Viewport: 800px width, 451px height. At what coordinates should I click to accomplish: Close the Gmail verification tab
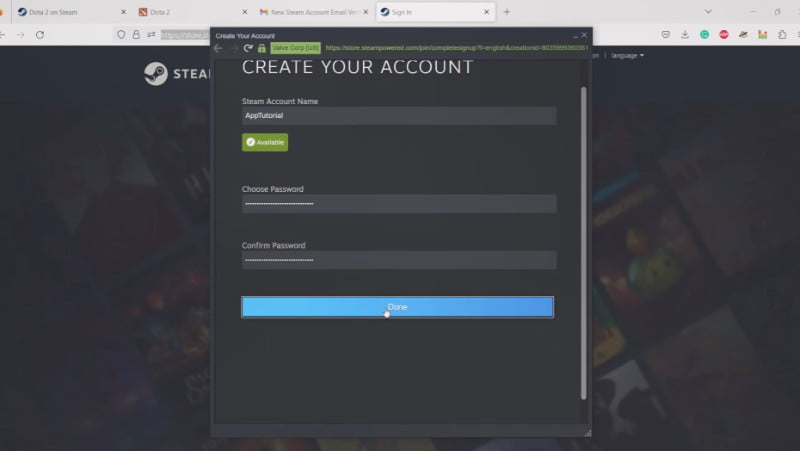coord(365,12)
